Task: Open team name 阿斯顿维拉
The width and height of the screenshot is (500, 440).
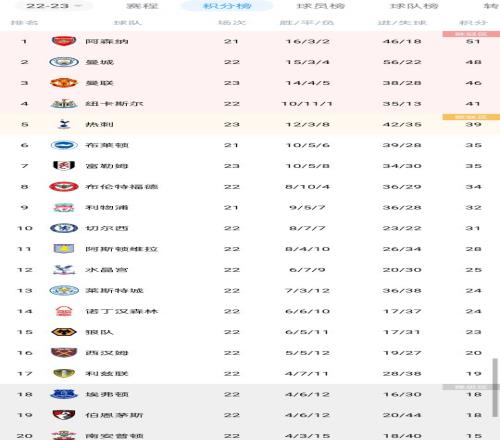Action: (x=121, y=249)
